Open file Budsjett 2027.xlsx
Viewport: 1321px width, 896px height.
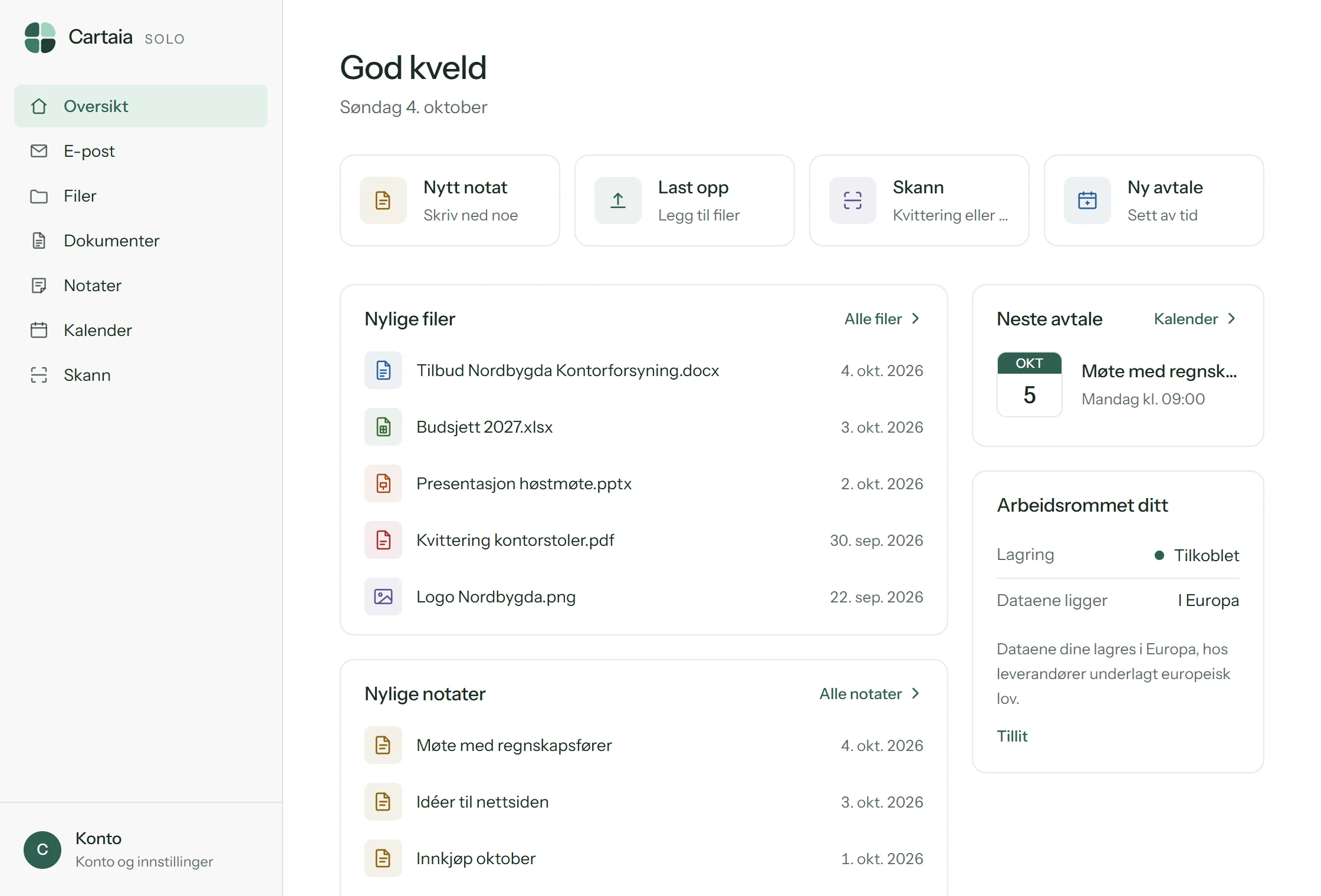(644, 427)
